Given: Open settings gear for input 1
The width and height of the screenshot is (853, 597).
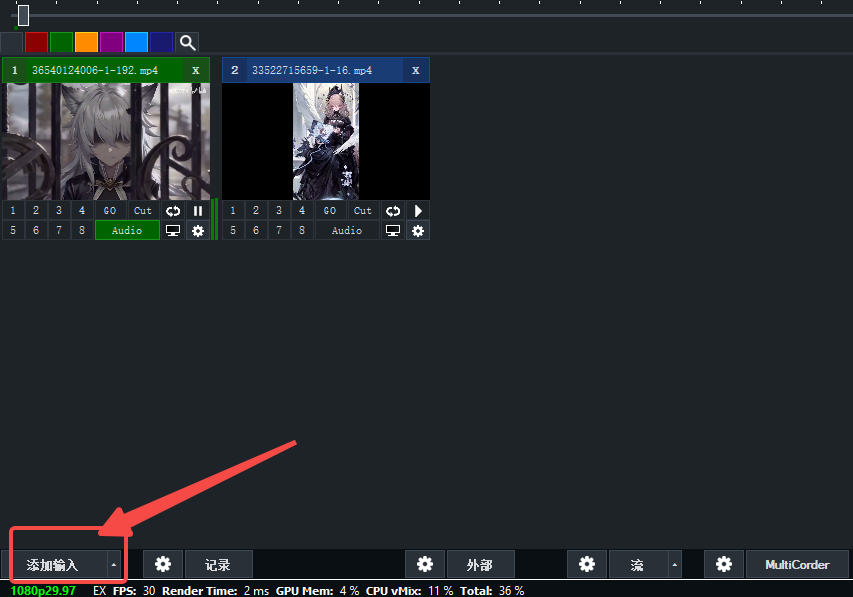Looking at the screenshot, I should coord(198,231).
